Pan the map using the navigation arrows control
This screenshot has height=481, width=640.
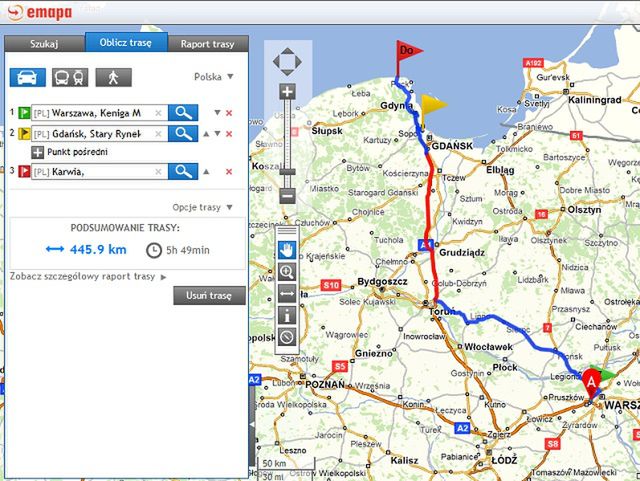point(287,62)
